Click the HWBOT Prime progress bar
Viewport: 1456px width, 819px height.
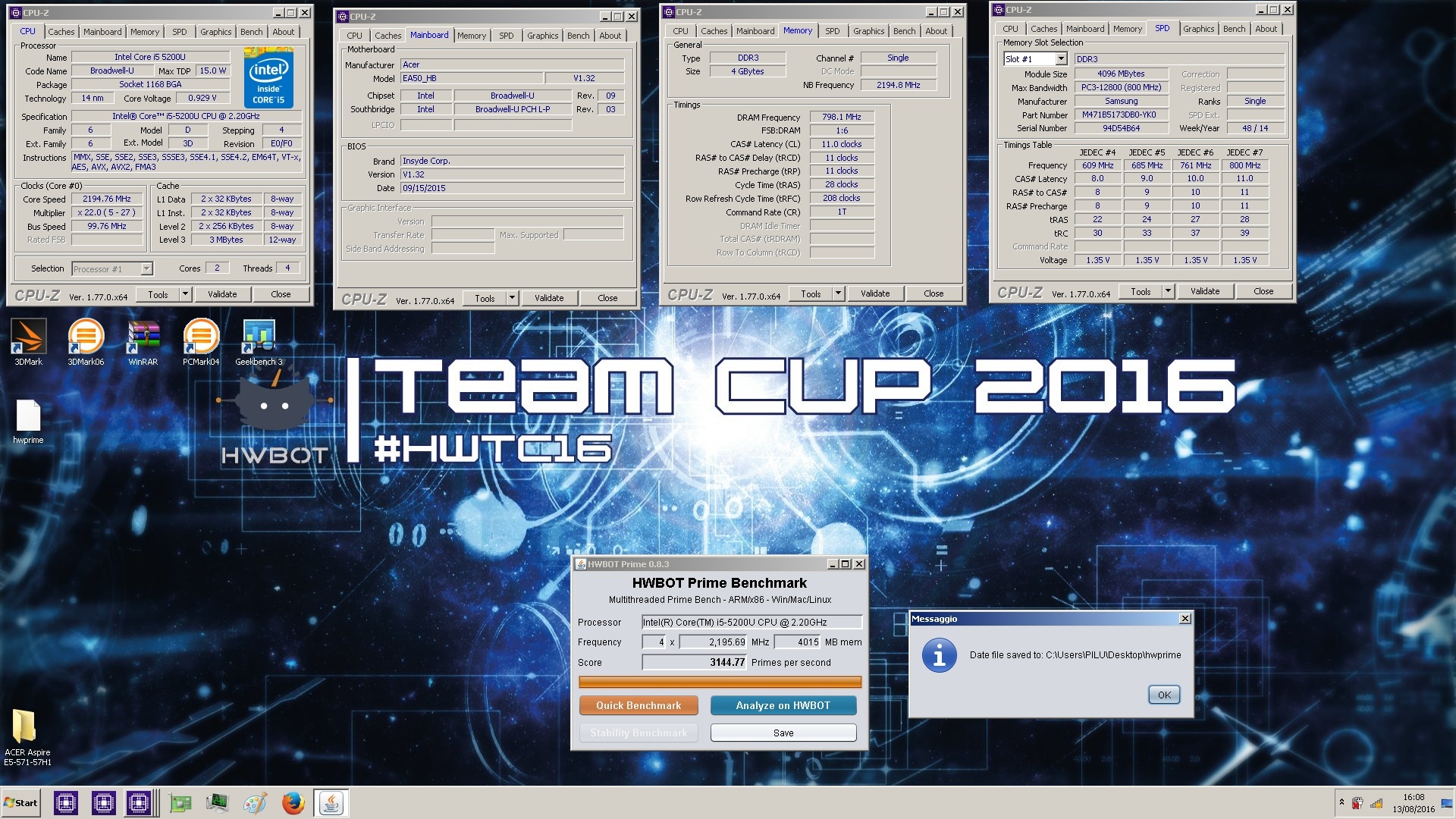coord(720,682)
